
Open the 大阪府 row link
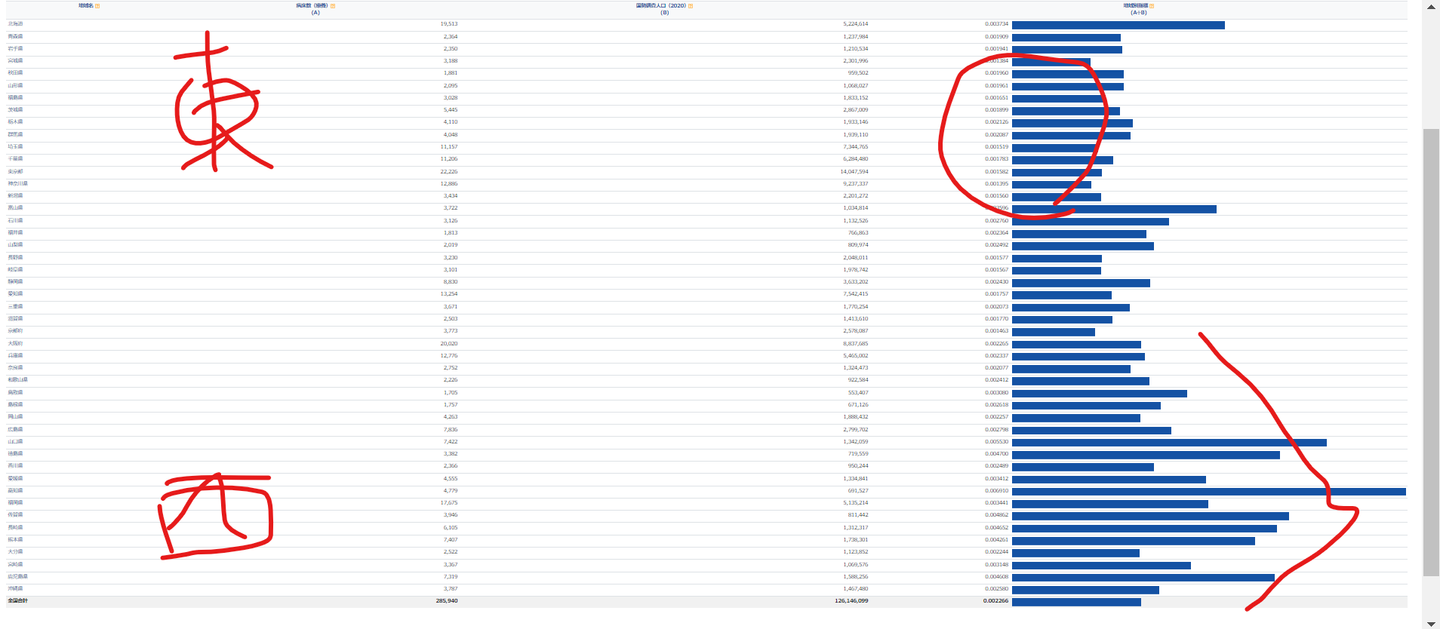click(15, 344)
